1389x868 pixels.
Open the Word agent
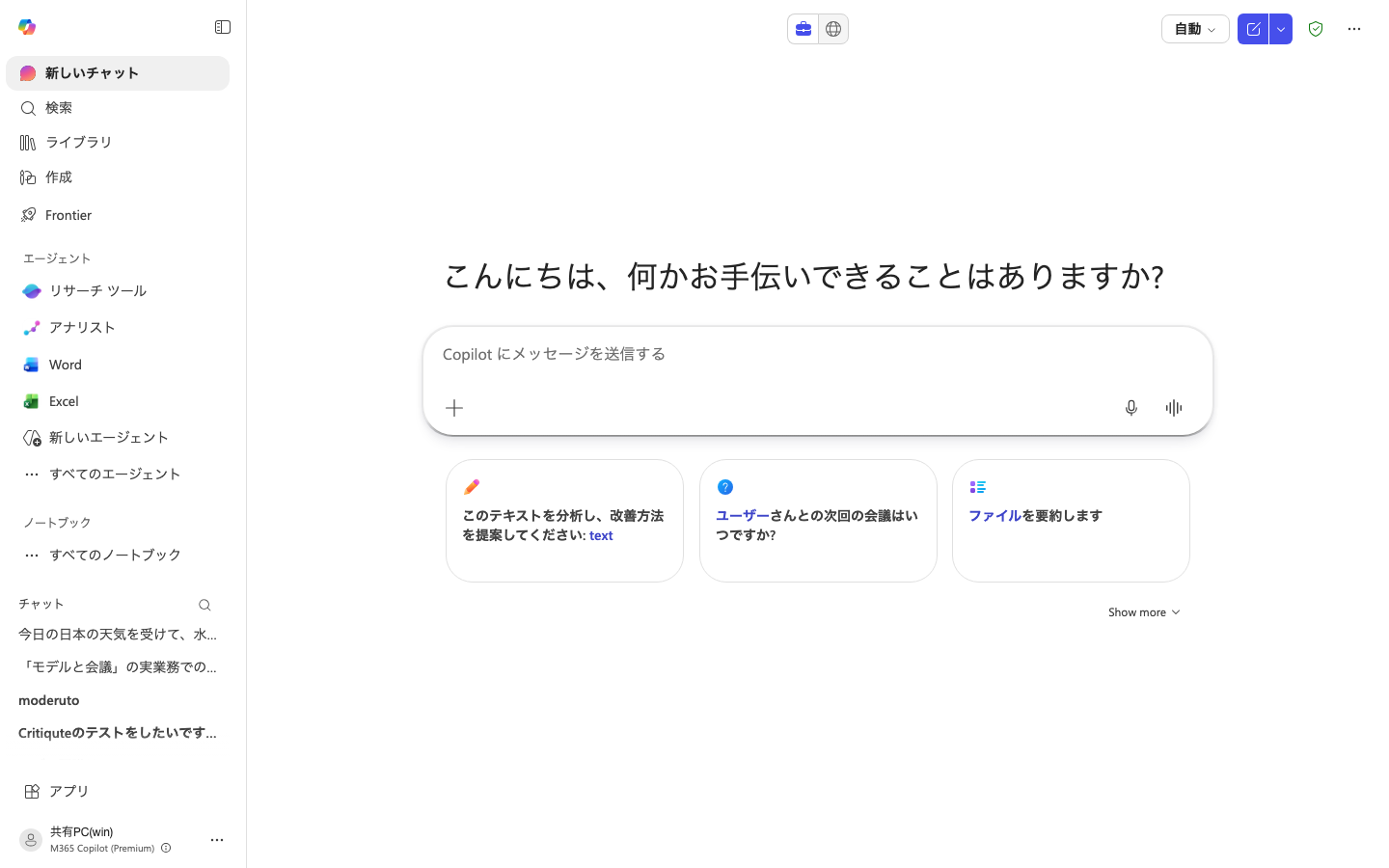(65, 365)
